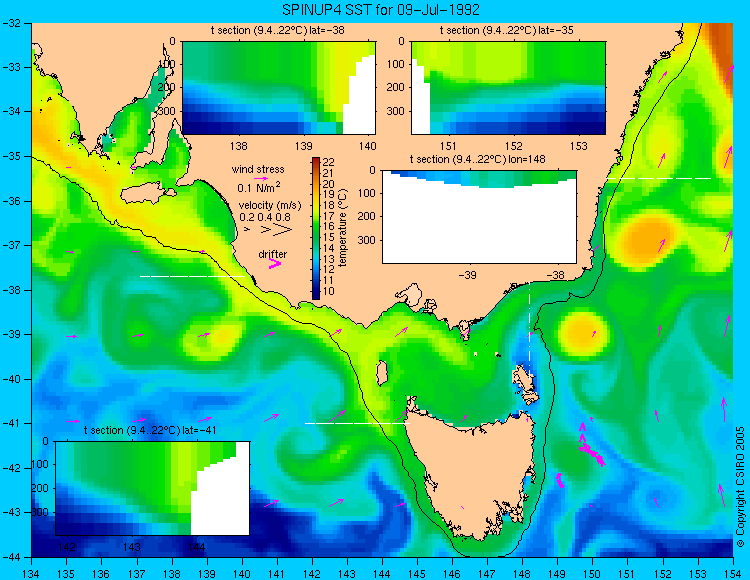This screenshot has width=750, height=580.
Task: Click the "140" tick under the lat=-38 inset
Action: click(x=368, y=146)
